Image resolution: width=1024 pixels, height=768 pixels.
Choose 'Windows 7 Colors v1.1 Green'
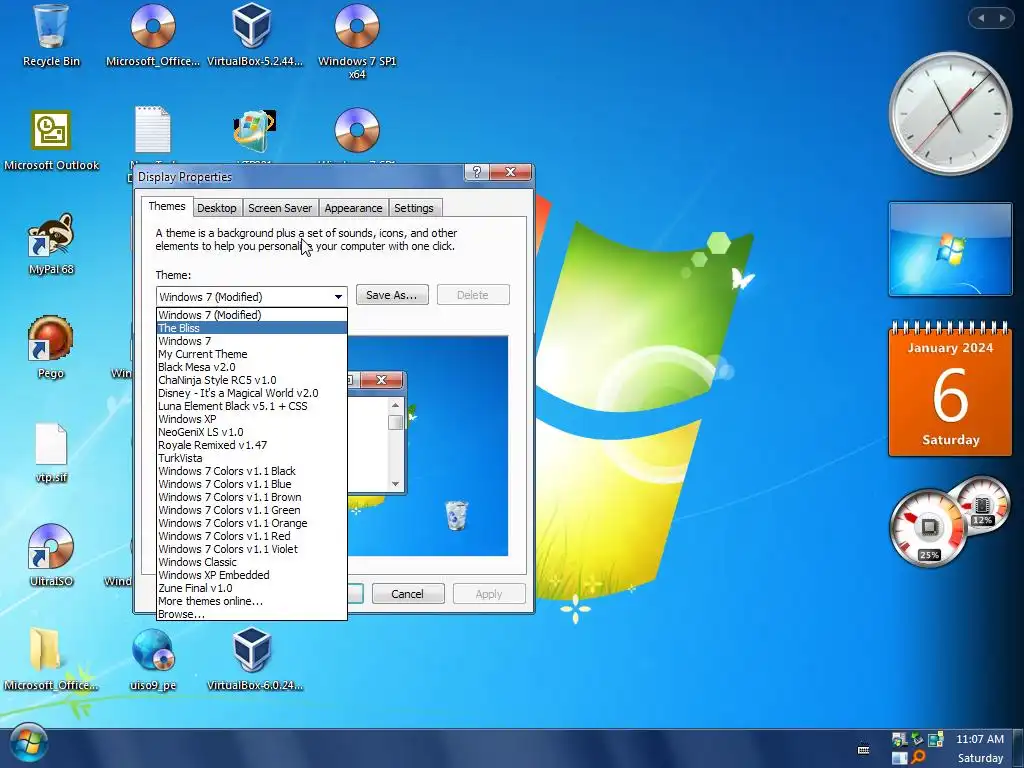point(251,510)
